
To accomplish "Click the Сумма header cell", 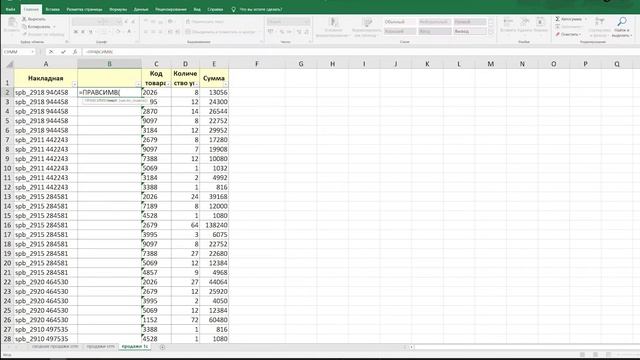I will coord(214,78).
